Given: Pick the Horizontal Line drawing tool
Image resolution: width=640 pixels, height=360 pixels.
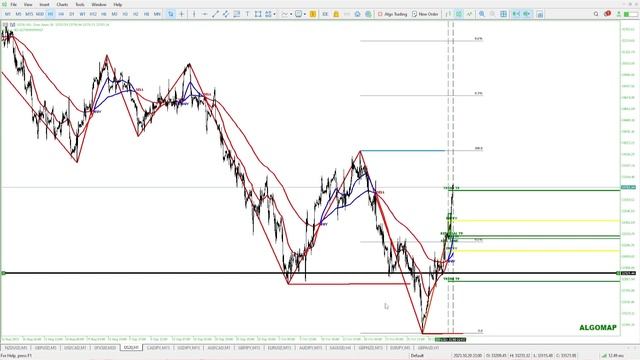Looking at the screenshot, I should point(204,14).
